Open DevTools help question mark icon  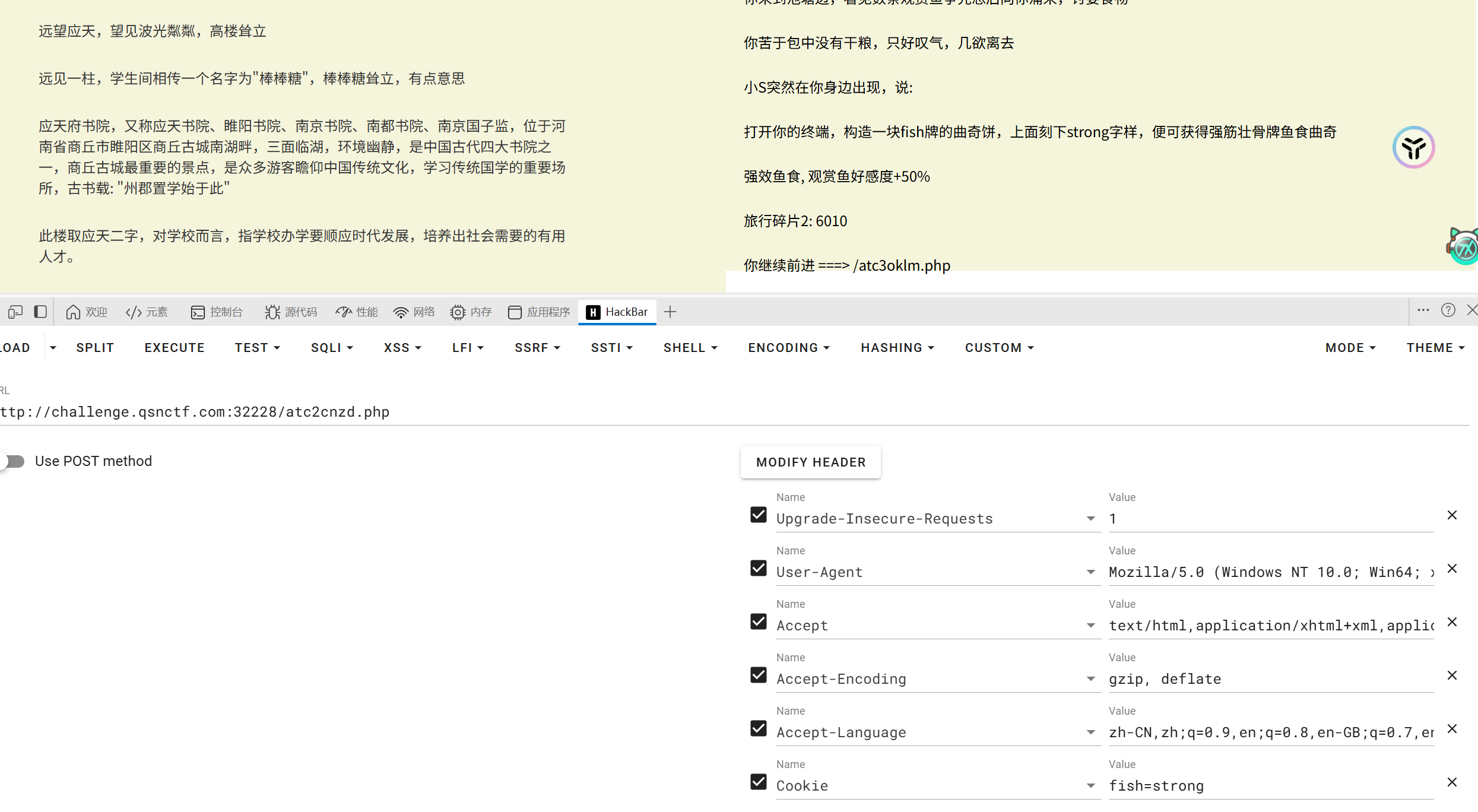point(1448,310)
